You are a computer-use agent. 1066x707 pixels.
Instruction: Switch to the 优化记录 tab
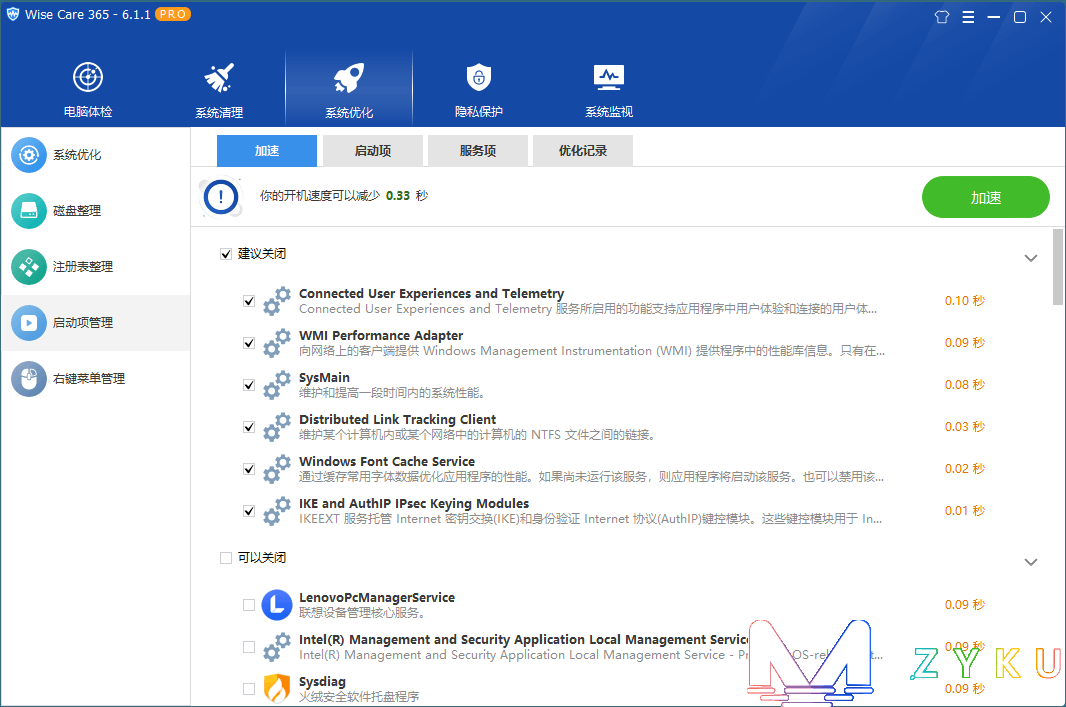[x=583, y=150]
